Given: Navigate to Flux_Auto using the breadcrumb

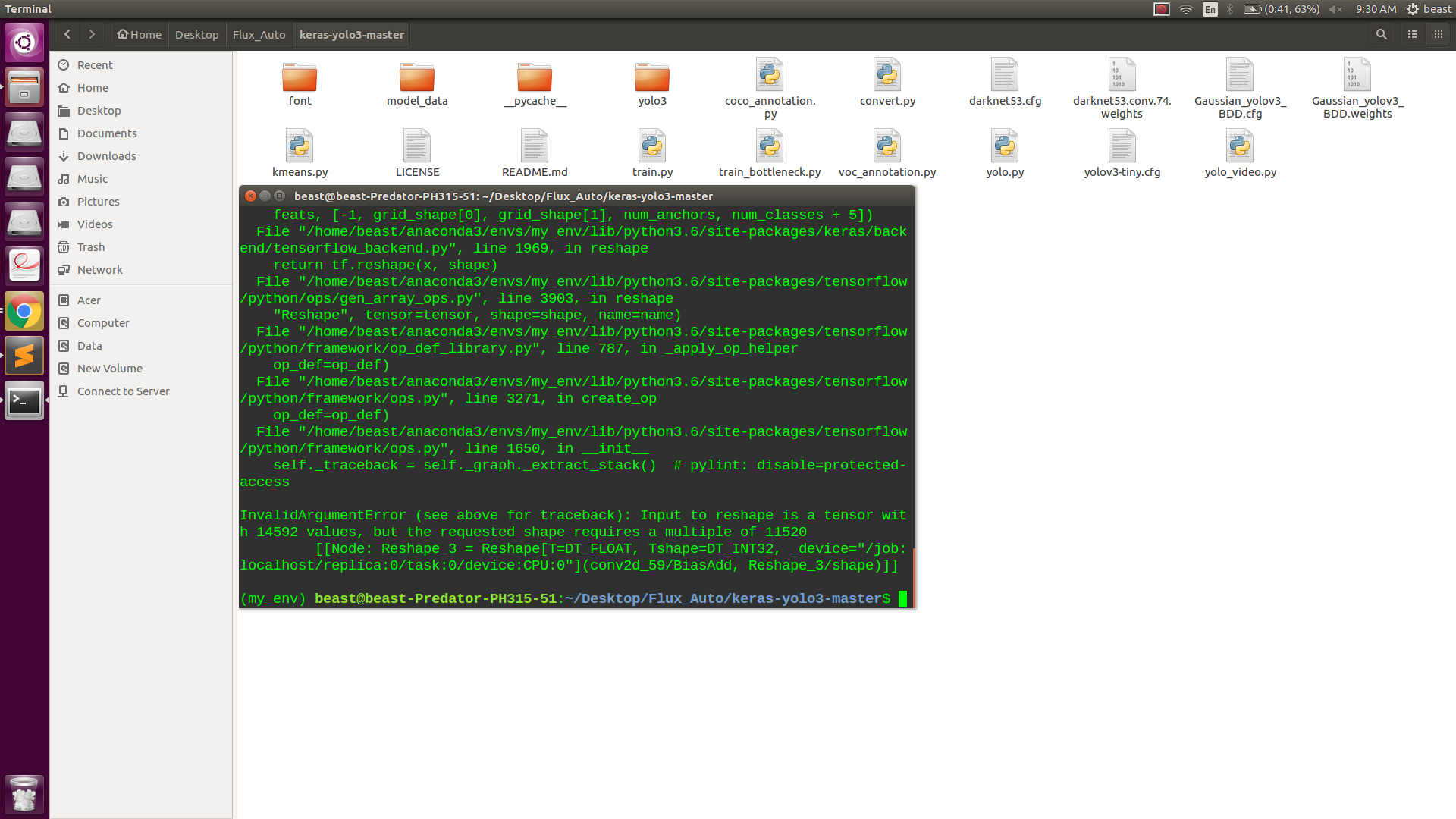Looking at the screenshot, I should coord(259,34).
